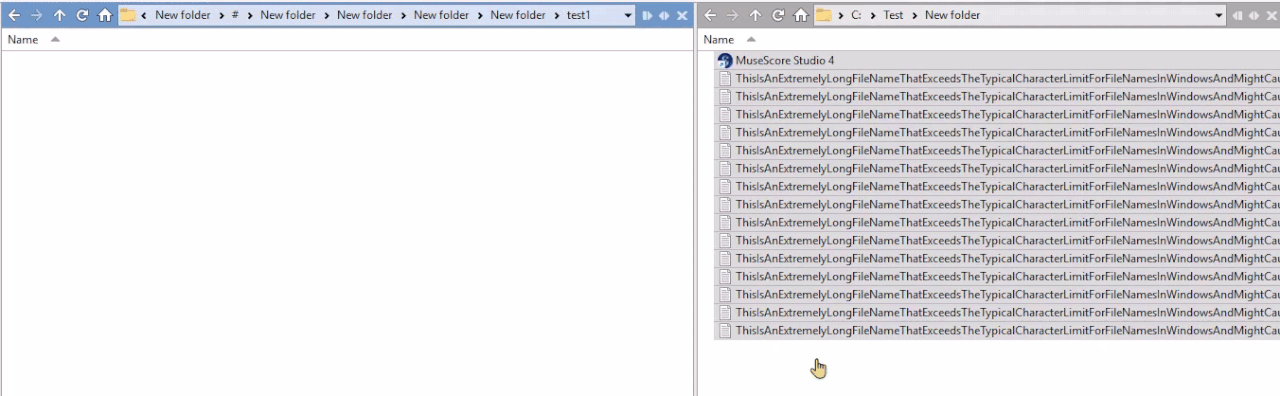Click the sort arrow beside right Name header

pos(751,39)
